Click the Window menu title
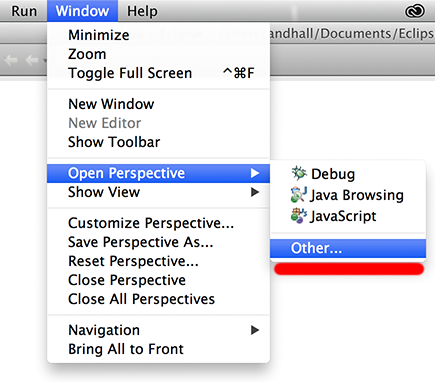Image resolution: width=435 pixels, height=382 pixels. pos(82,11)
